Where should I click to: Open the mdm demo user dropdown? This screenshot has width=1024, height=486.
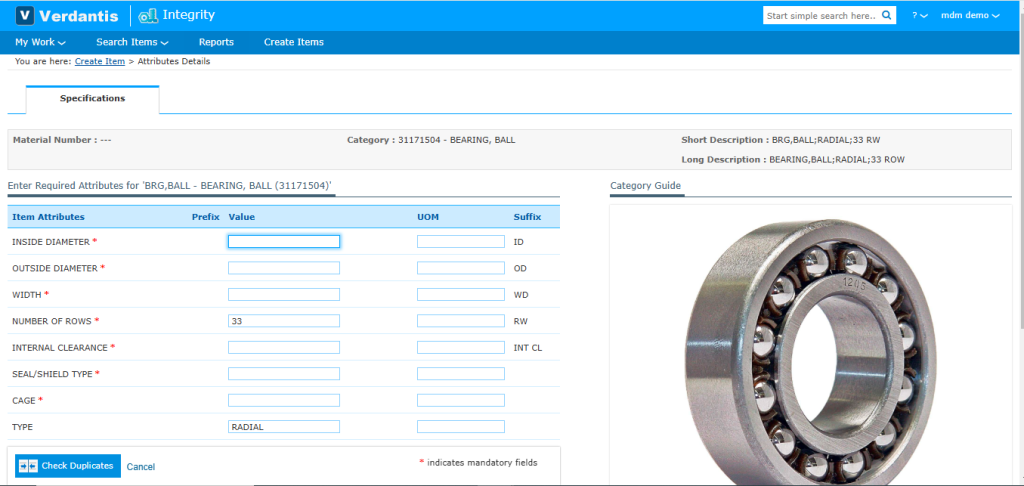click(970, 16)
